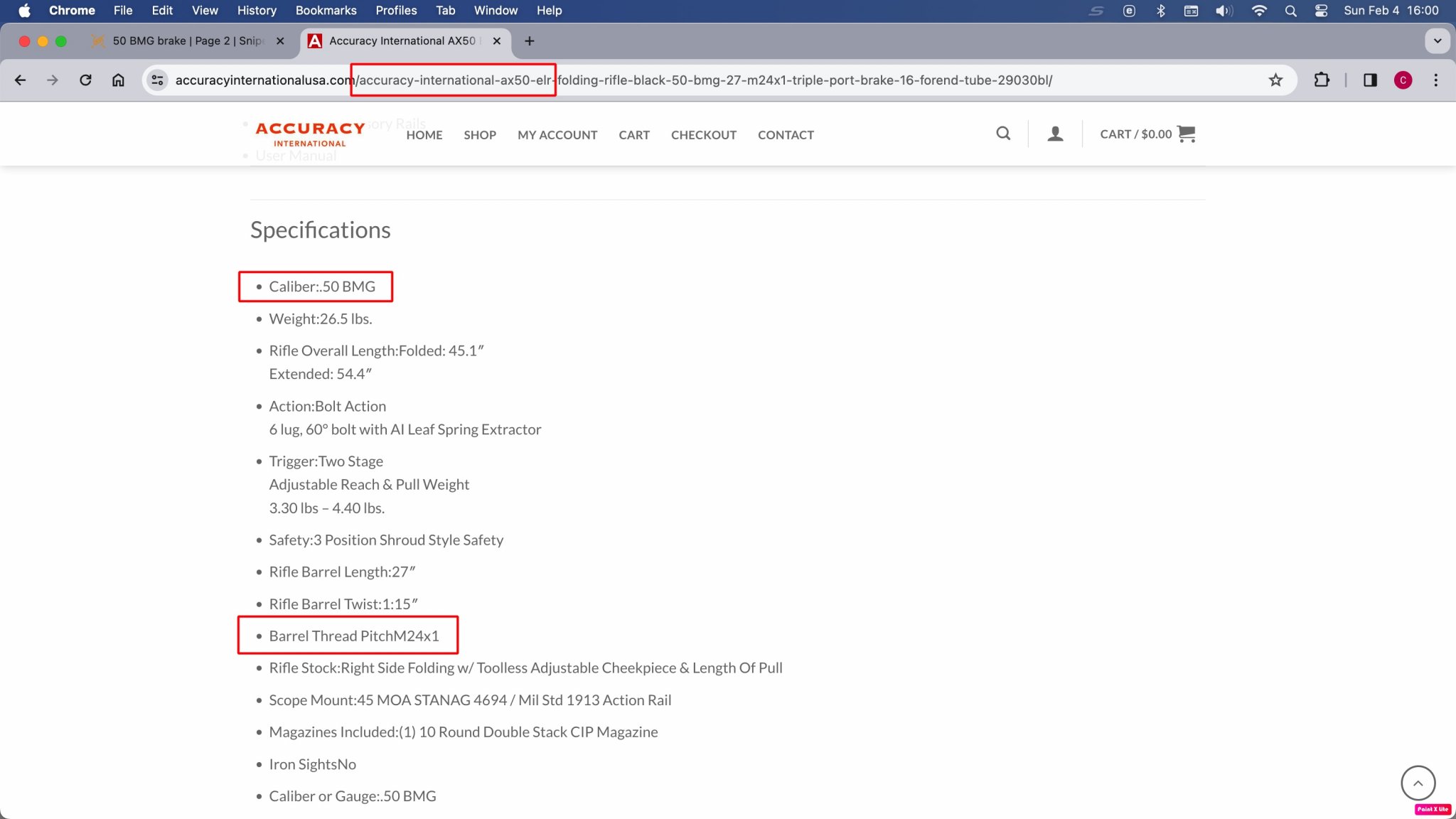Click the Specifications heading
1456x819 pixels.
320,230
